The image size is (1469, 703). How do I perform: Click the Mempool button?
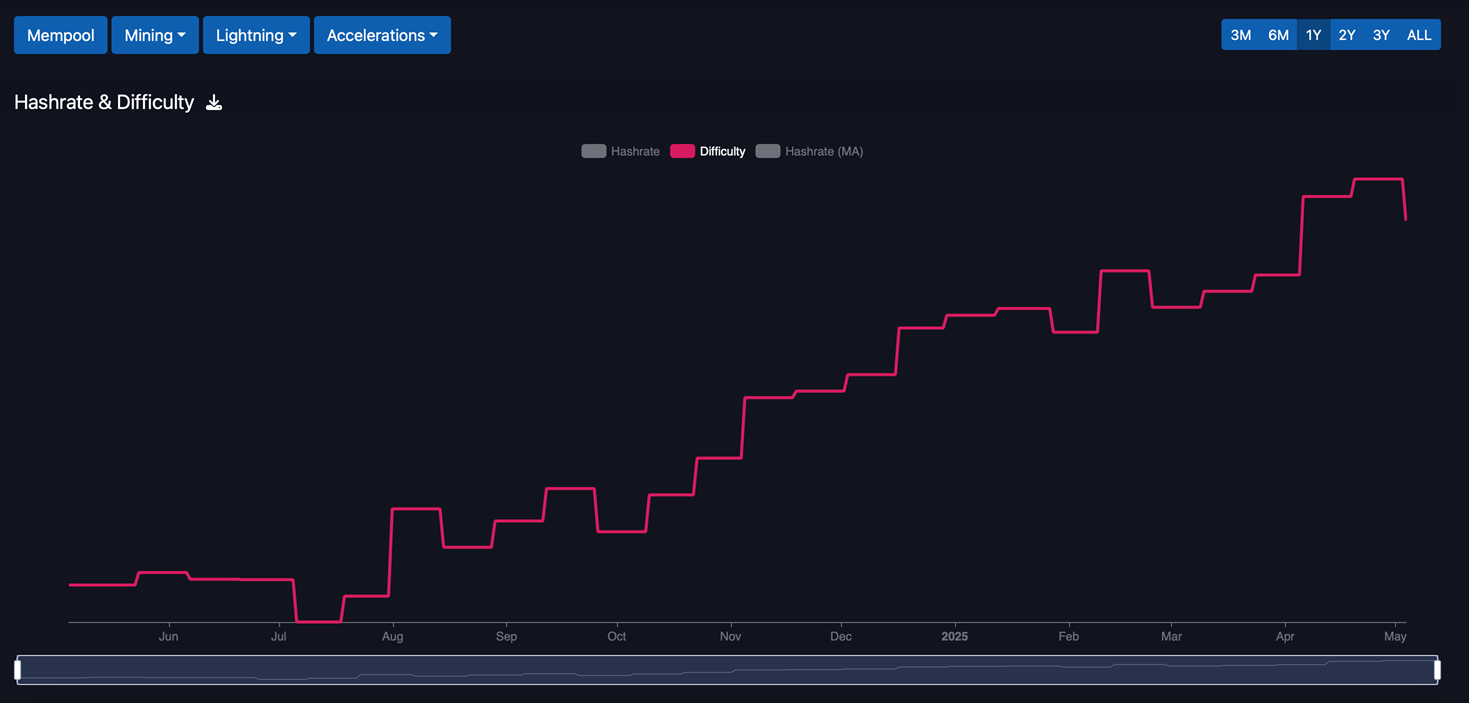coord(61,35)
